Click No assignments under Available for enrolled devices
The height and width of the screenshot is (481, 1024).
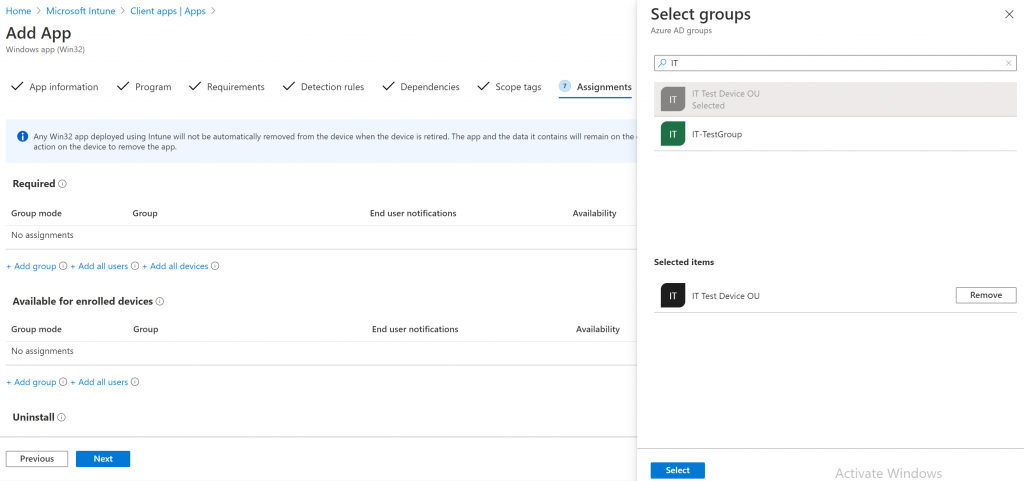42,351
